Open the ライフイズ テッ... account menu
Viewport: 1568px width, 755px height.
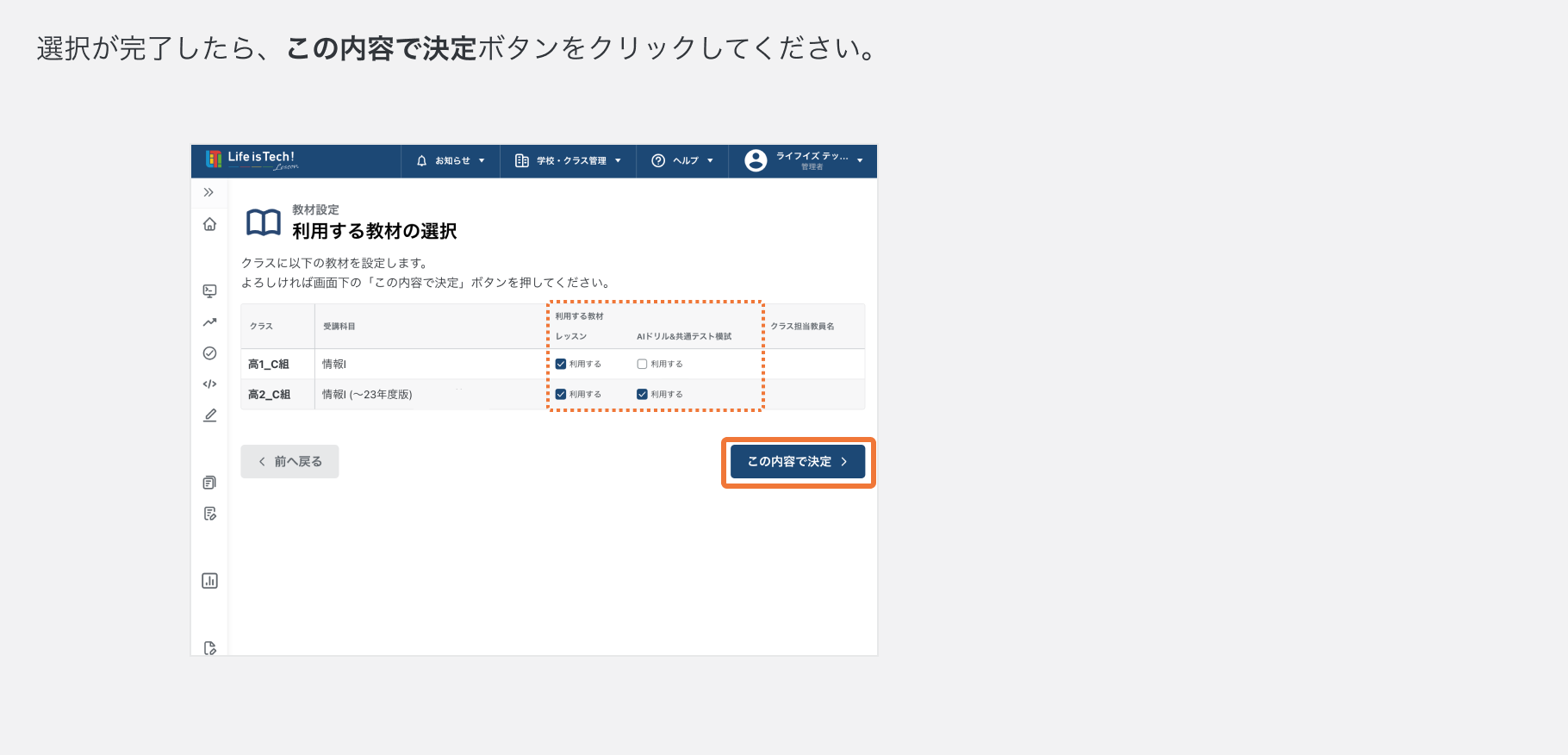point(803,161)
